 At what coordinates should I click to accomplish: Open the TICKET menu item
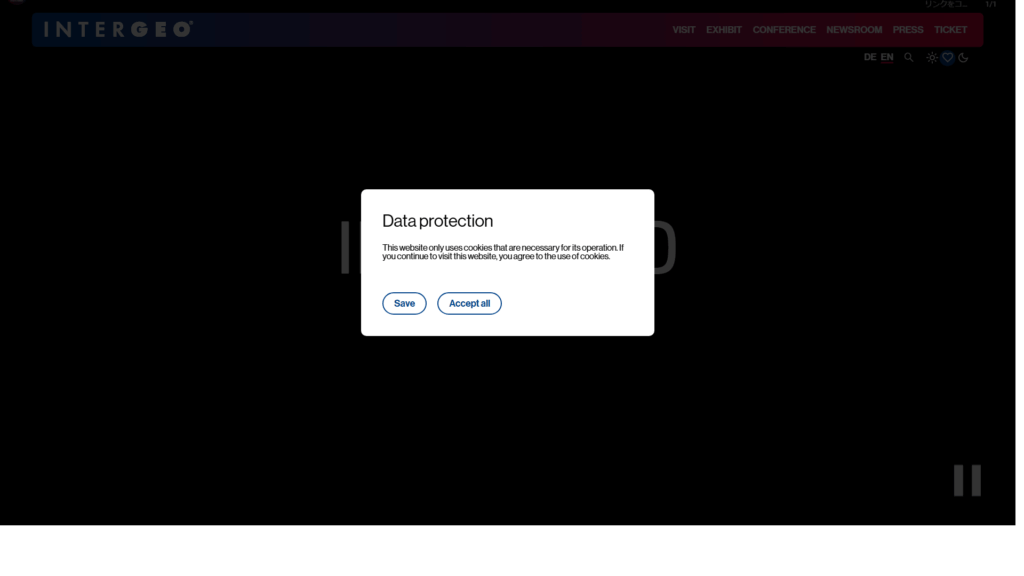[950, 30]
